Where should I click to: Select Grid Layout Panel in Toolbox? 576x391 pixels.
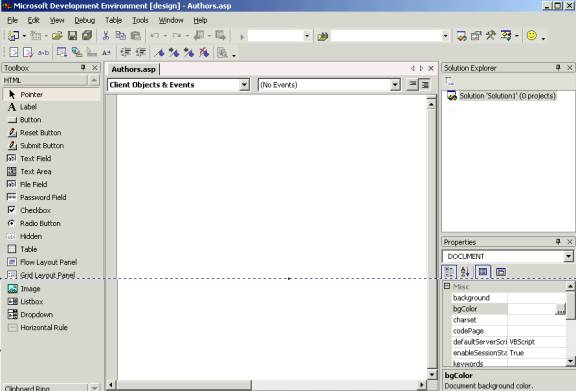pyautogui.click(x=51, y=275)
